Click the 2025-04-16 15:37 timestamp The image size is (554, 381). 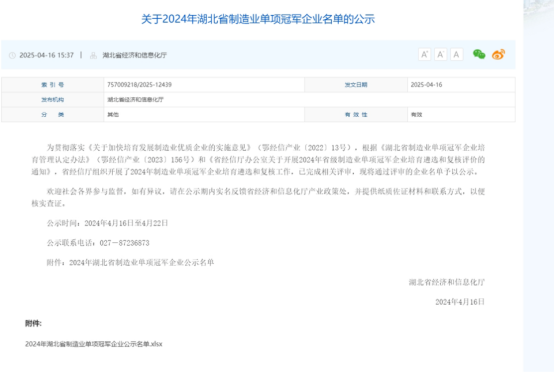pyautogui.click(x=46, y=55)
